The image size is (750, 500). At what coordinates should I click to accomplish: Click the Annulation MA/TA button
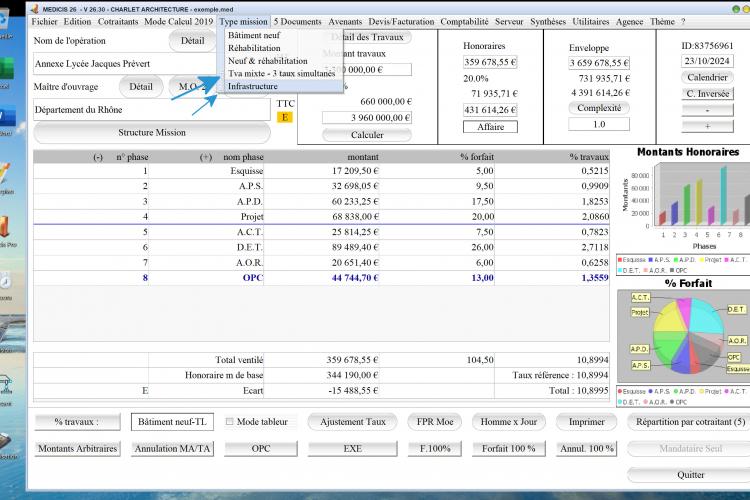tap(172, 448)
